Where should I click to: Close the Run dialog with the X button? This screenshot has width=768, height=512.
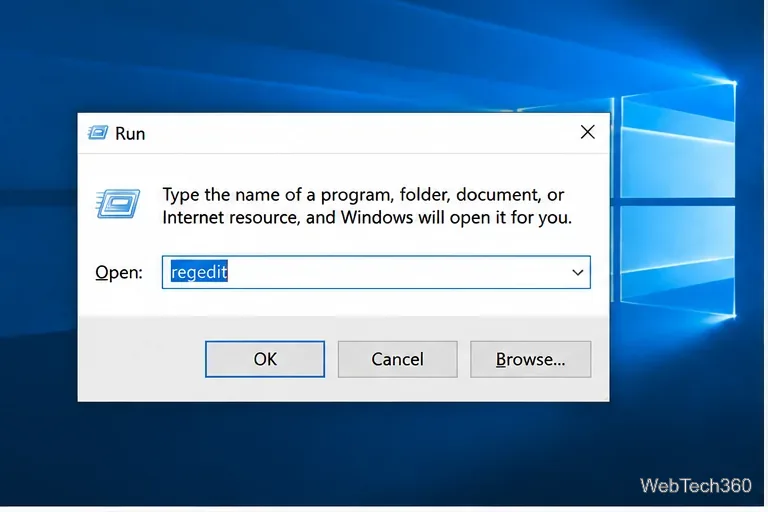pos(588,132)
